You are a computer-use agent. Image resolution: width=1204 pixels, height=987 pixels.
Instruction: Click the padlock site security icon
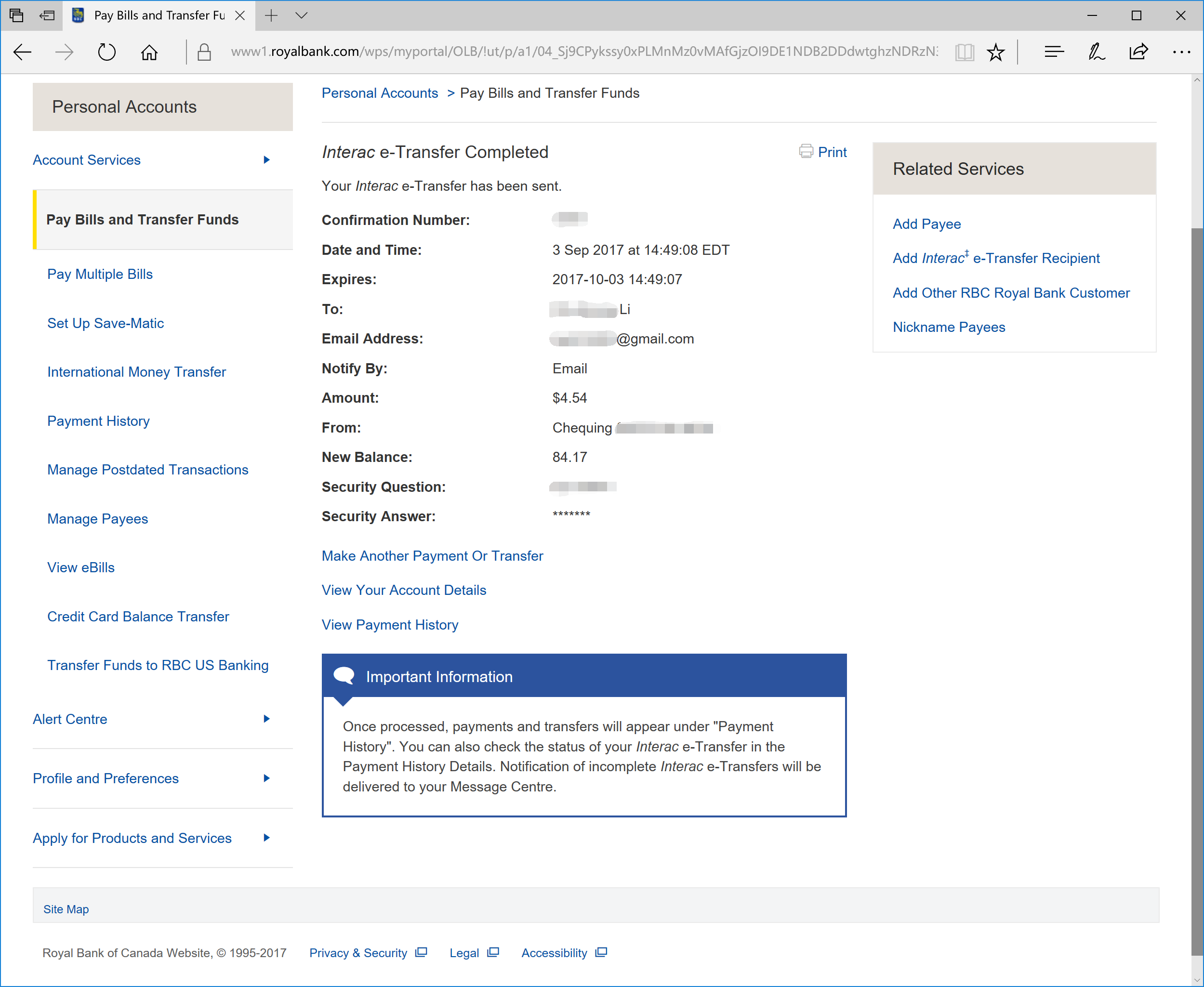click(x=204, y=53)
